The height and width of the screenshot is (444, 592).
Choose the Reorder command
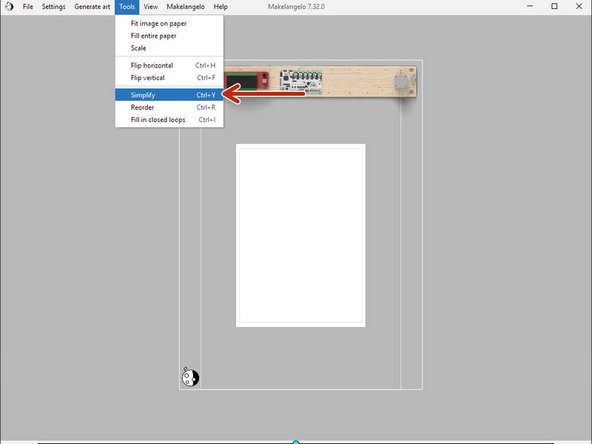point(169,107)
